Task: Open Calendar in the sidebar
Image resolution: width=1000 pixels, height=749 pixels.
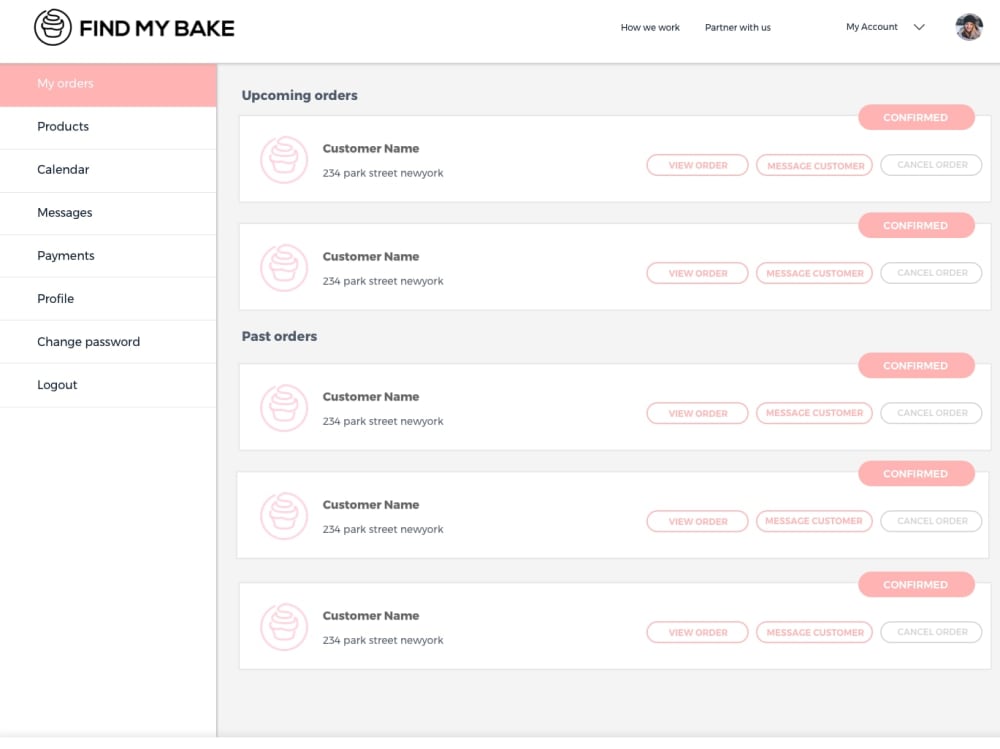Action: [x=108, y=170]
